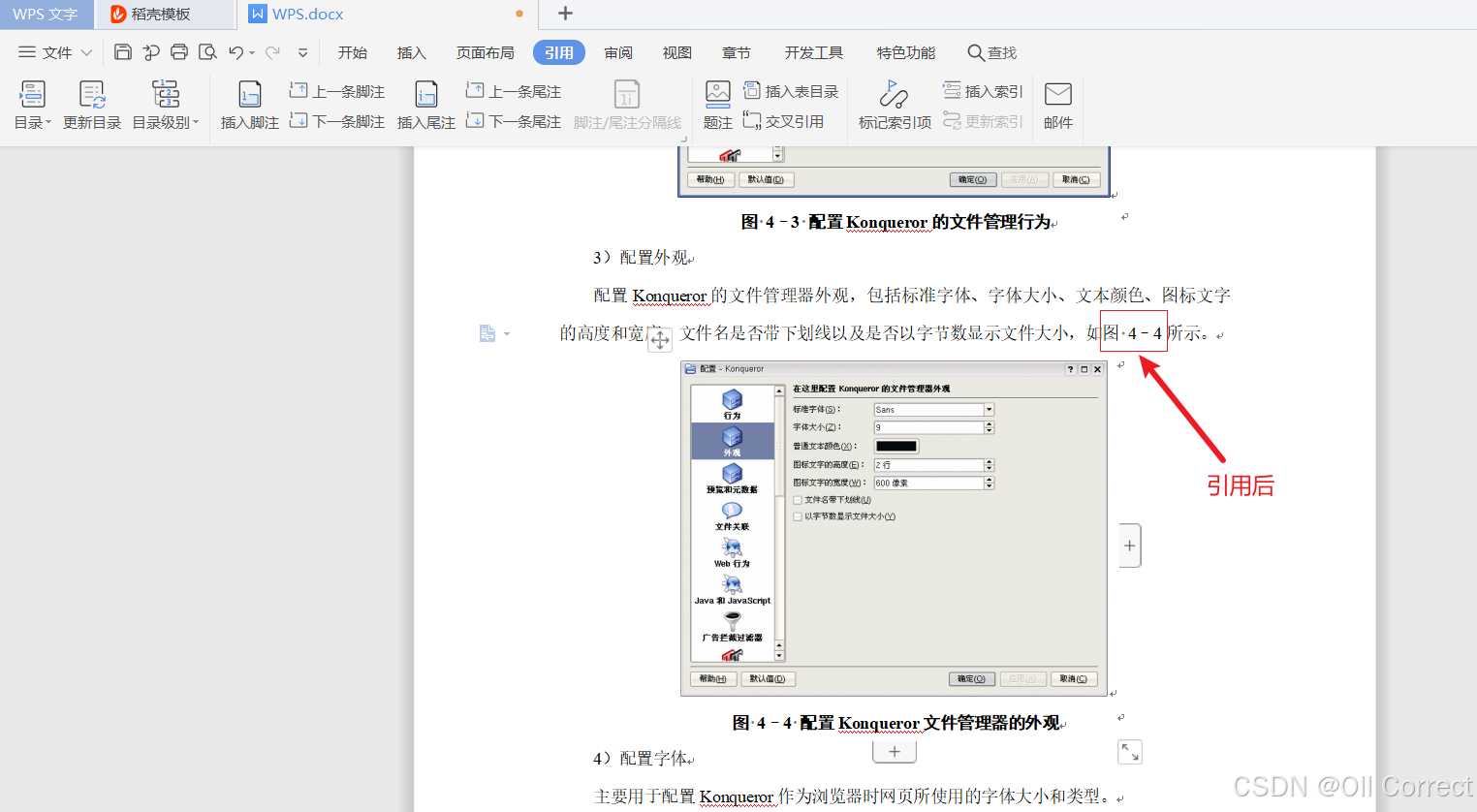This screenshot has height=812, width=1477.
Task: Click the Export to PDF icon beside Save
Action: [x=150, y=52]
